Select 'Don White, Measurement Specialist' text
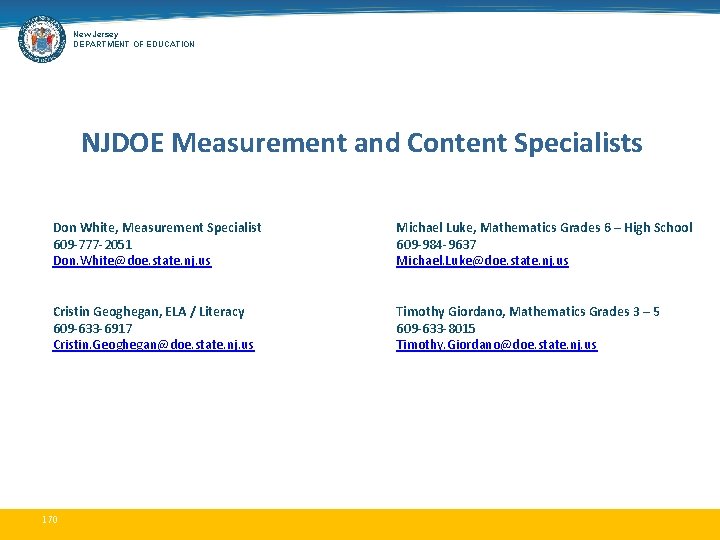 pyautogui.click(x=157, y=228)
